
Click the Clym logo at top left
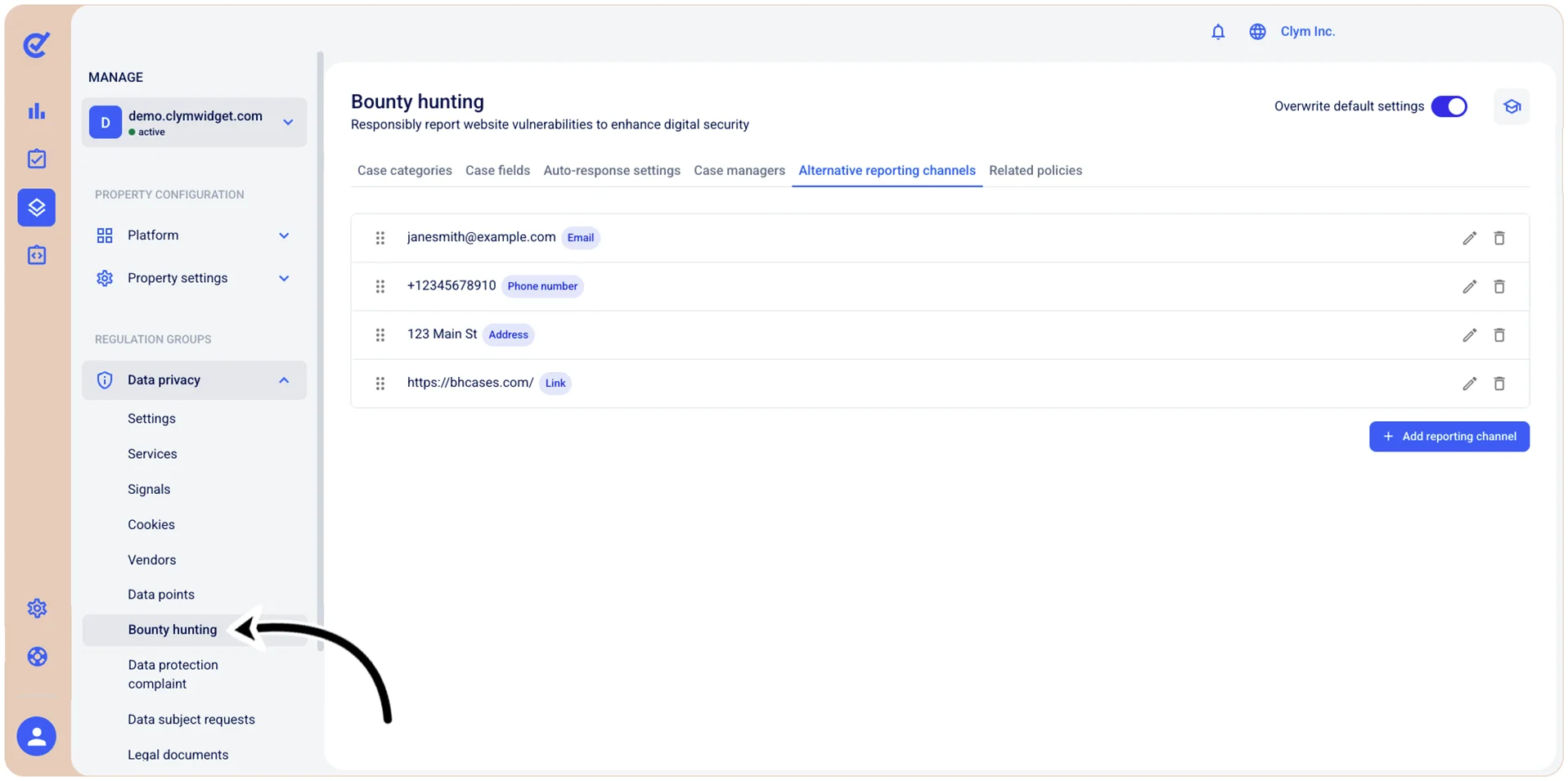click(x=37, y=44)
